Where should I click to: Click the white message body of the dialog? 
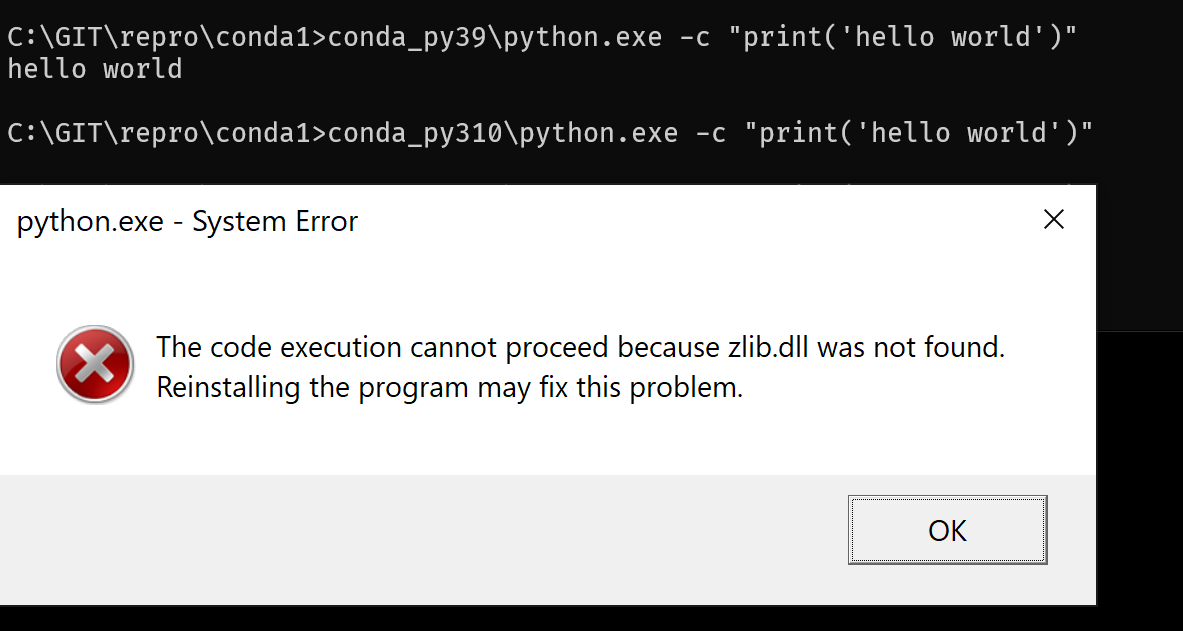tap(550, 440)
